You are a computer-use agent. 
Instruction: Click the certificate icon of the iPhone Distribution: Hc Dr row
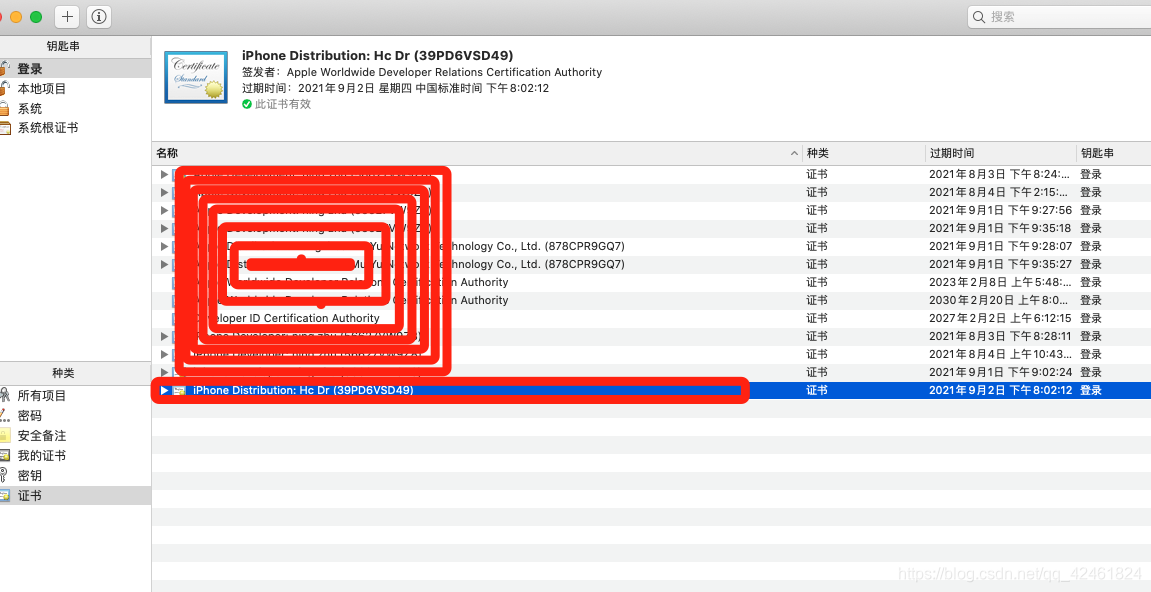178,391
